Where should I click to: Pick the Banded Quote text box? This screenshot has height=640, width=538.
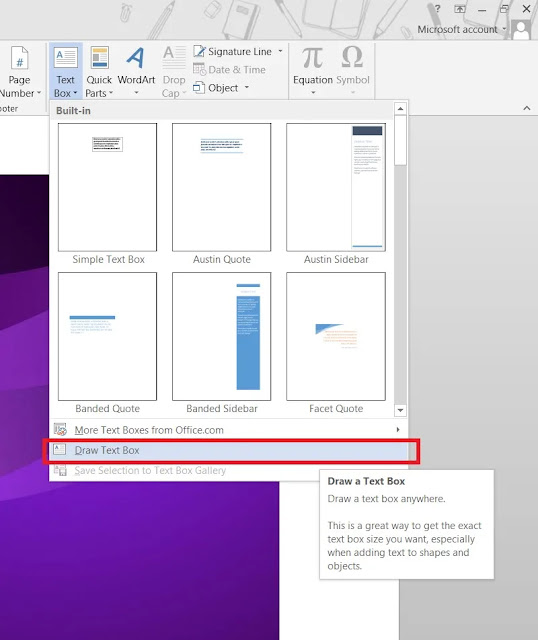coord(107,336)
